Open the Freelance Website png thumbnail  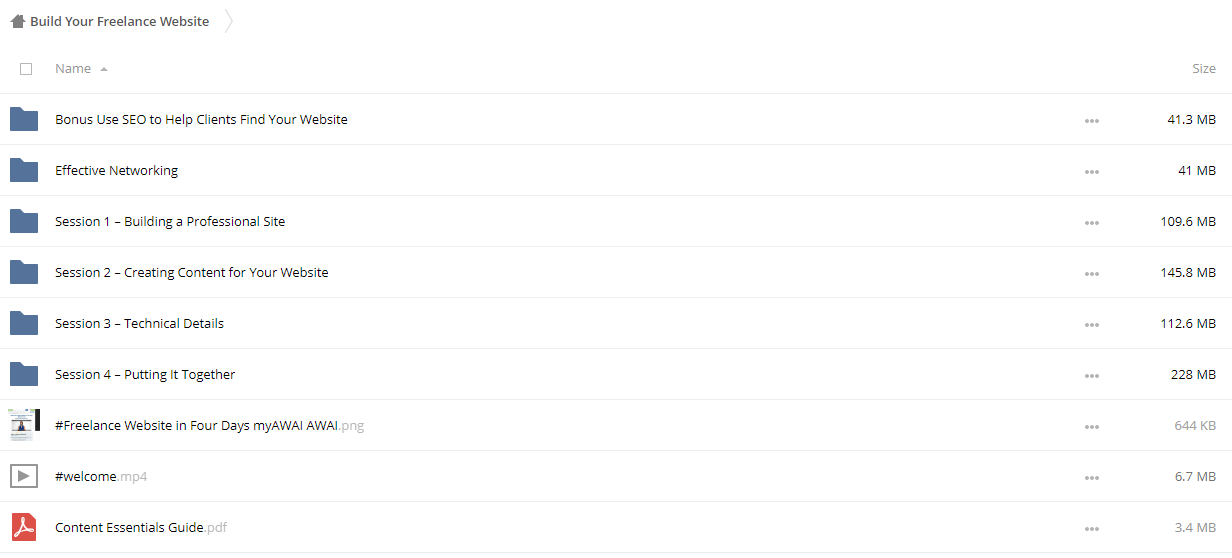(24, 425)
